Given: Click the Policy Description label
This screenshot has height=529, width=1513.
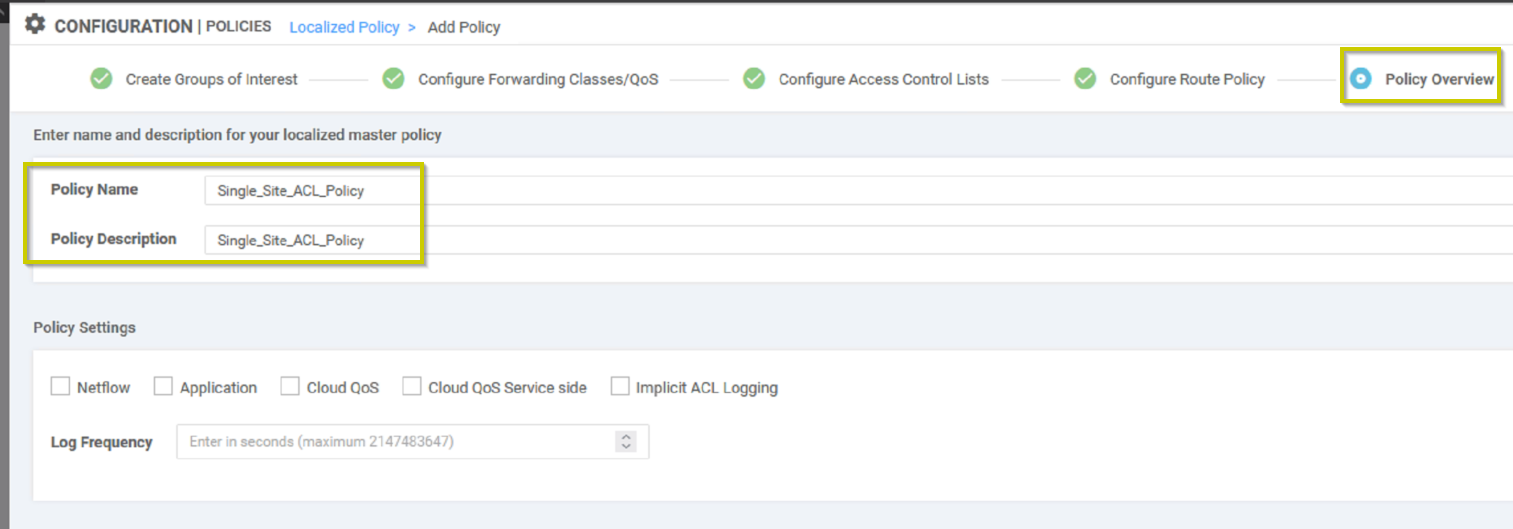Looking at the screenshot, I should point(113,239).
